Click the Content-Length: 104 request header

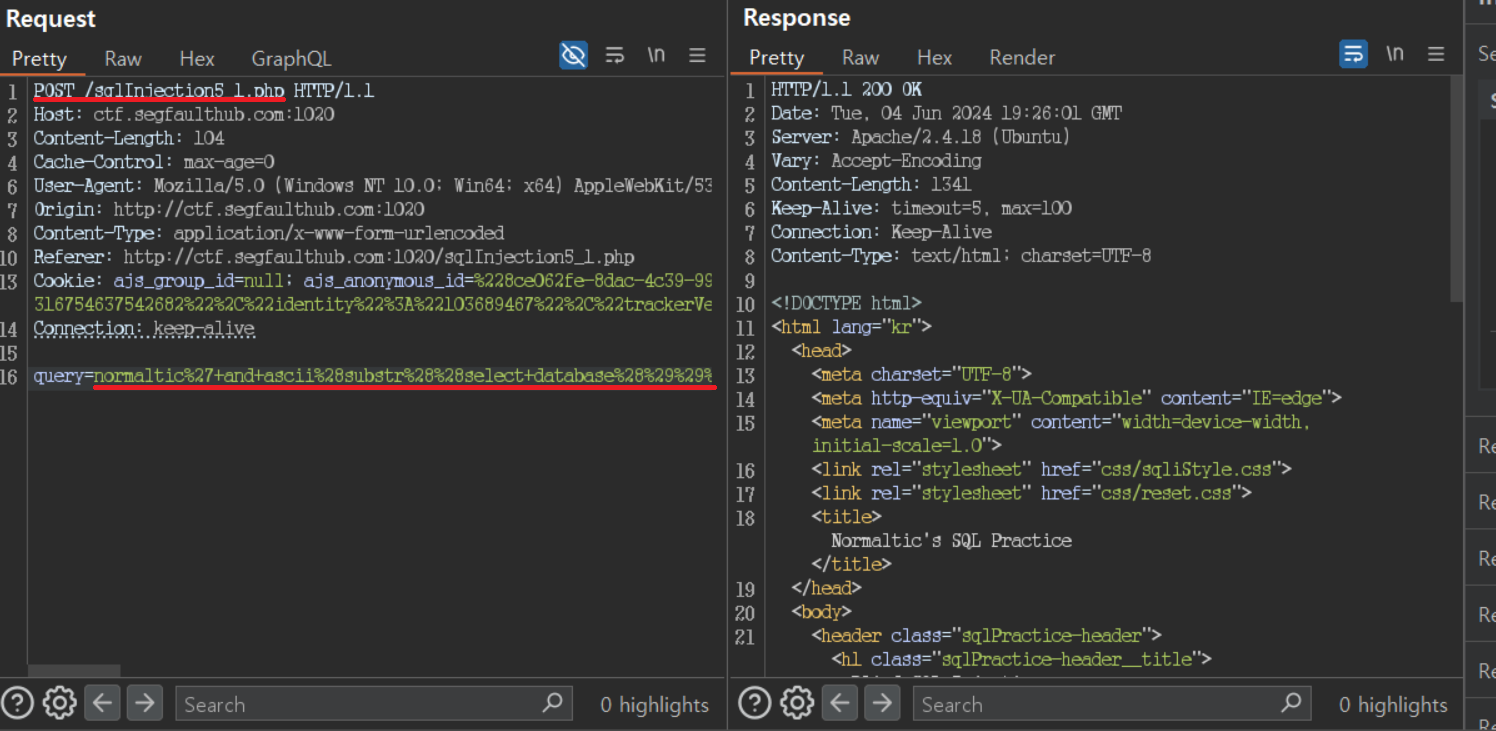tap(129, 138)
